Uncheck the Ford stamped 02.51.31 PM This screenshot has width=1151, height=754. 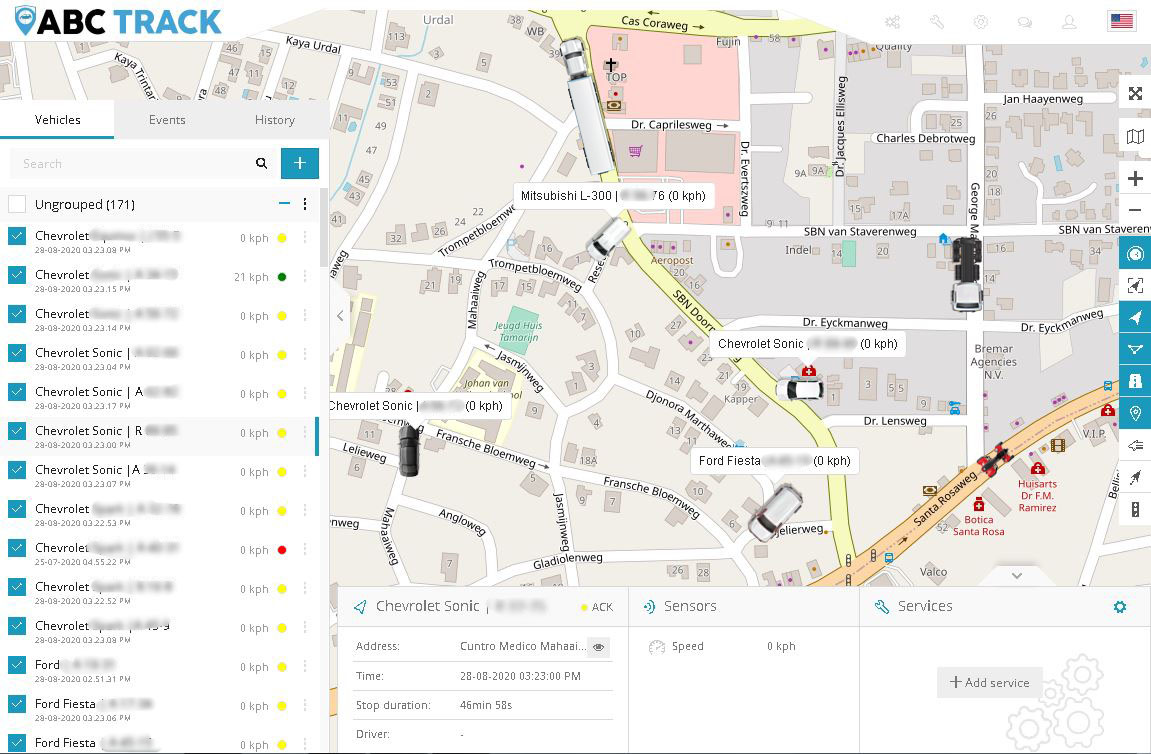pos(17,664)
